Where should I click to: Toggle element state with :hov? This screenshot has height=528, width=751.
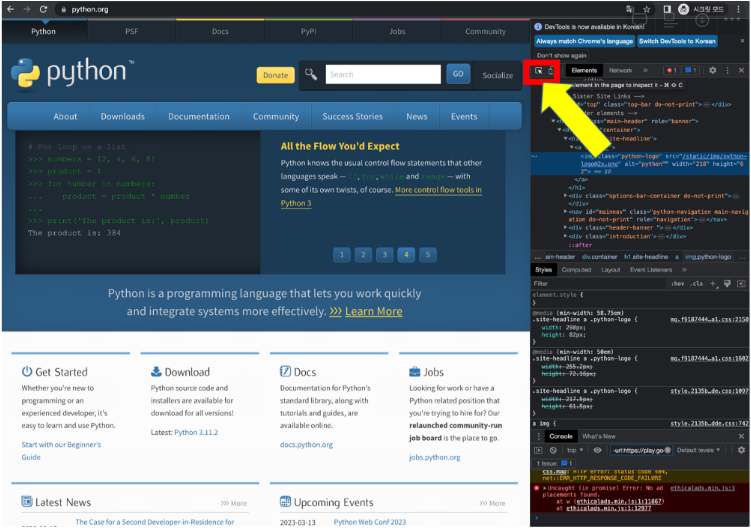pyautogui.click(x=677, y=284)
